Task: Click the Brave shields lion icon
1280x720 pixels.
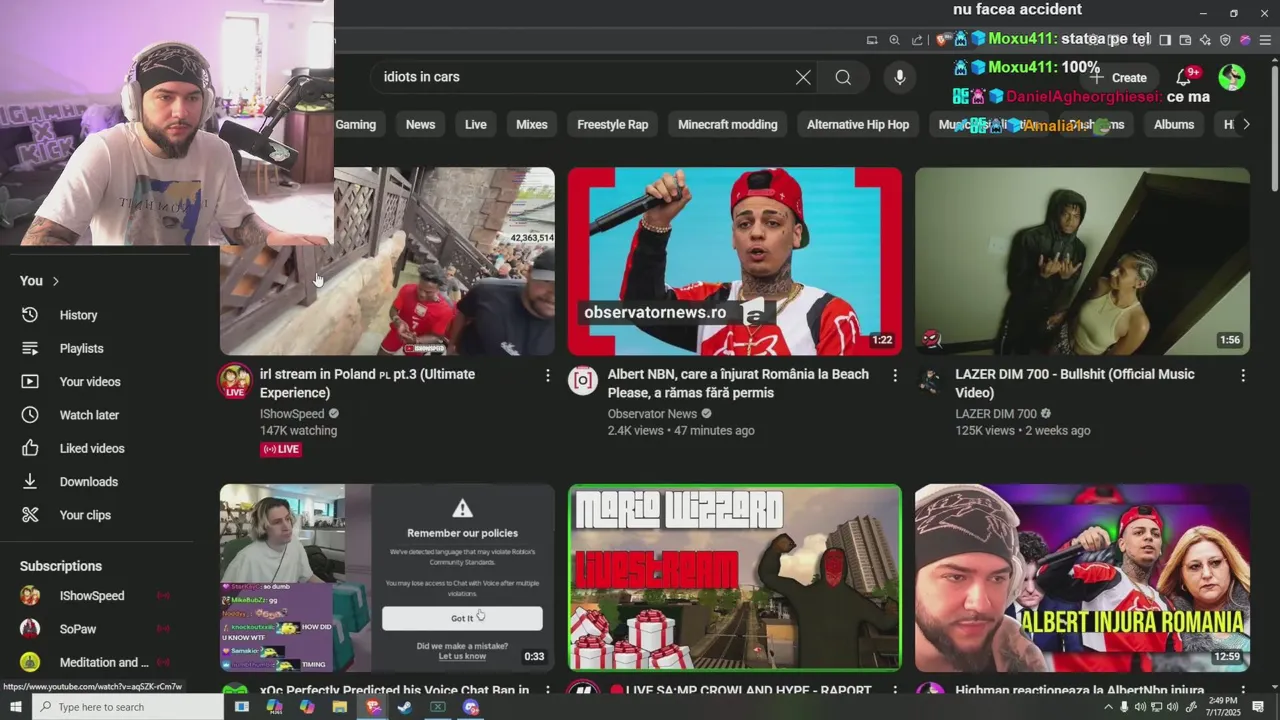Action: (942, 40)
